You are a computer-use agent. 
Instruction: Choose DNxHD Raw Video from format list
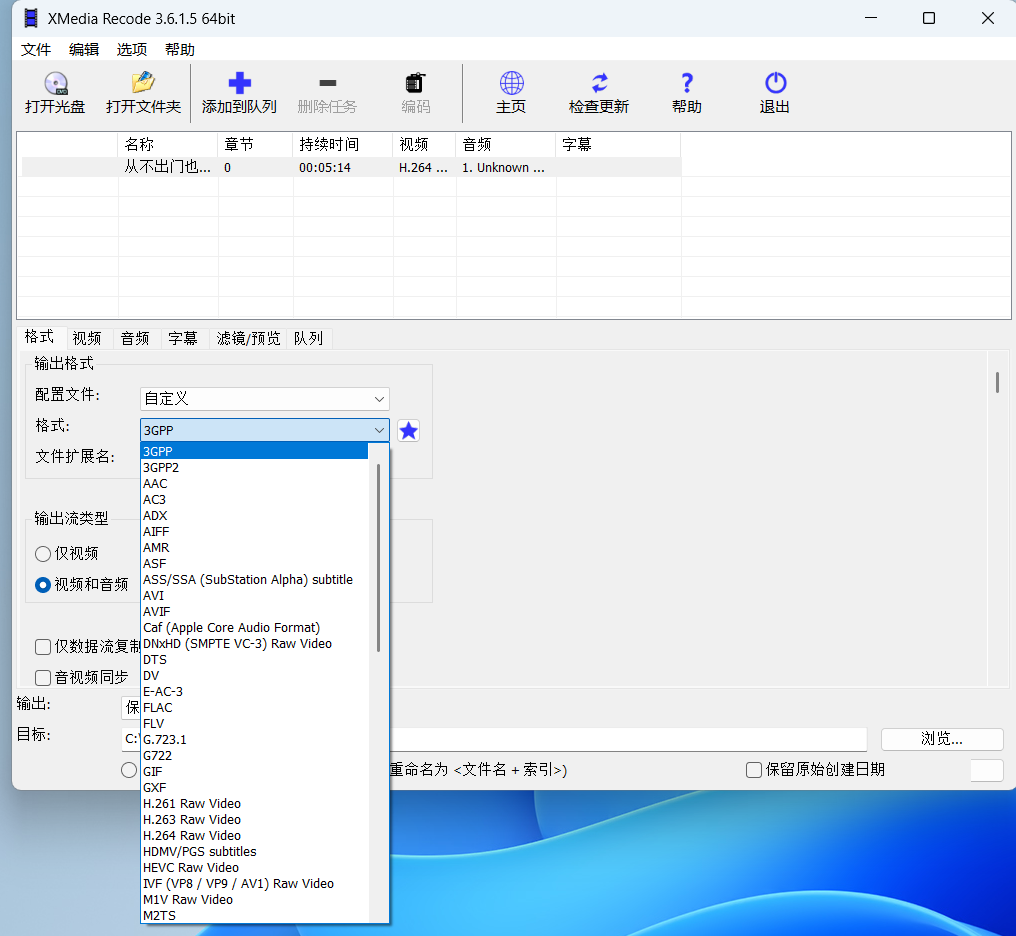pyautogui.click(x=255, y=643)
